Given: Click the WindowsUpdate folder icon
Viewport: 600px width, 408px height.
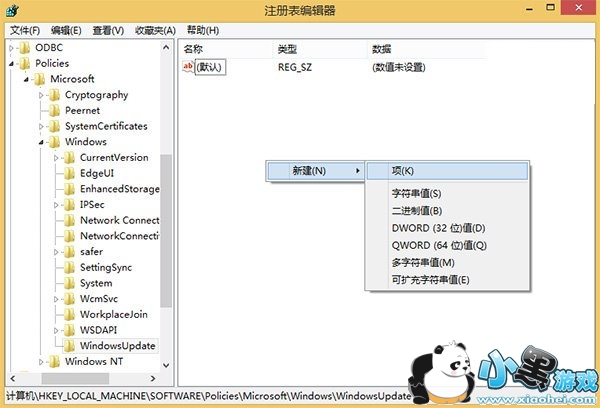Looking at the screenshot, I should tap(70, 346).
